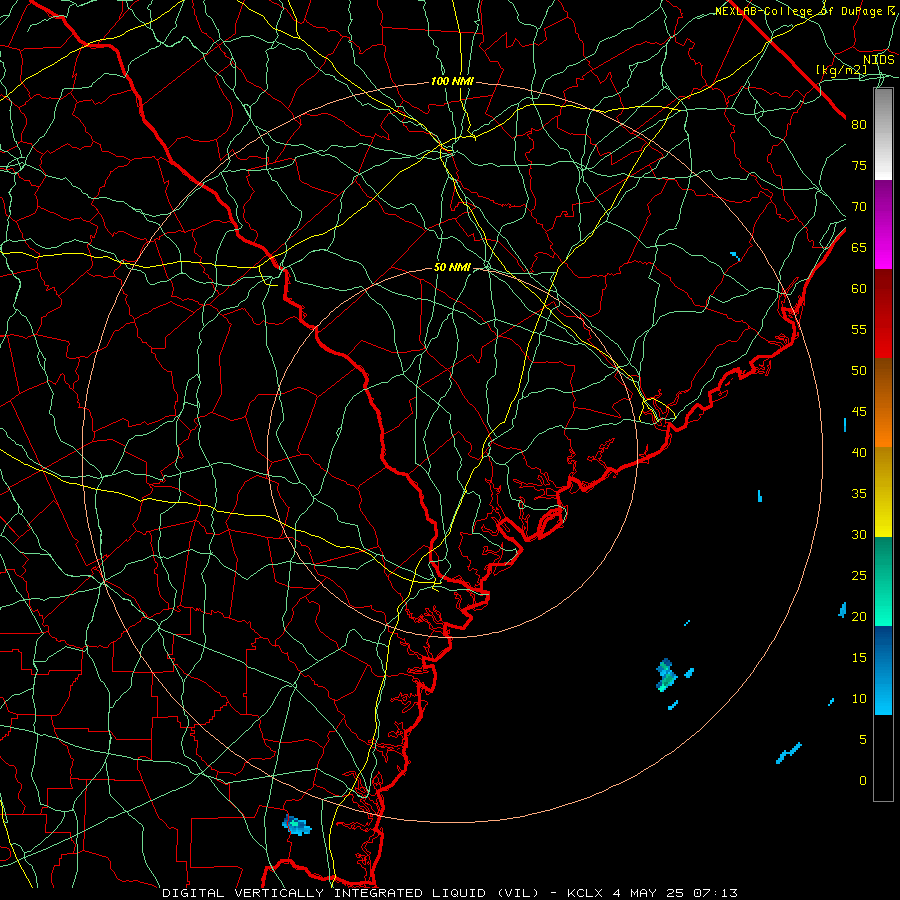This screenshot has height=900, width=900.
Task: Click the 75 value on the VIL scale
Action: (x=859, y=165)
